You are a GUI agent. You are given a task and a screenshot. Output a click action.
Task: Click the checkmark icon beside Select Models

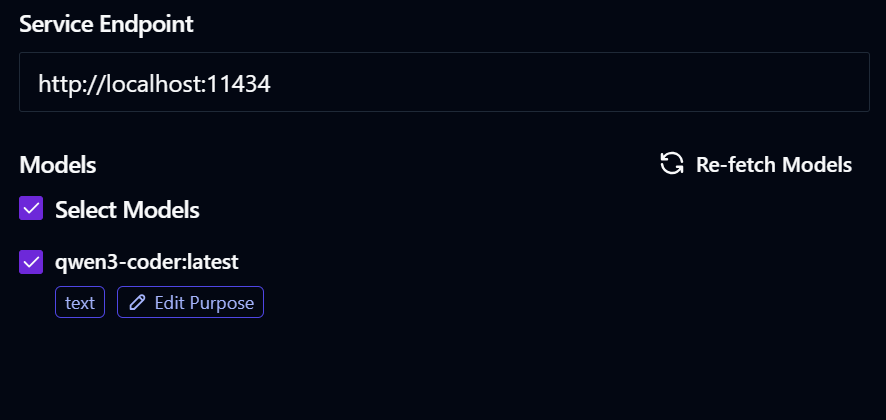[32, 208]
